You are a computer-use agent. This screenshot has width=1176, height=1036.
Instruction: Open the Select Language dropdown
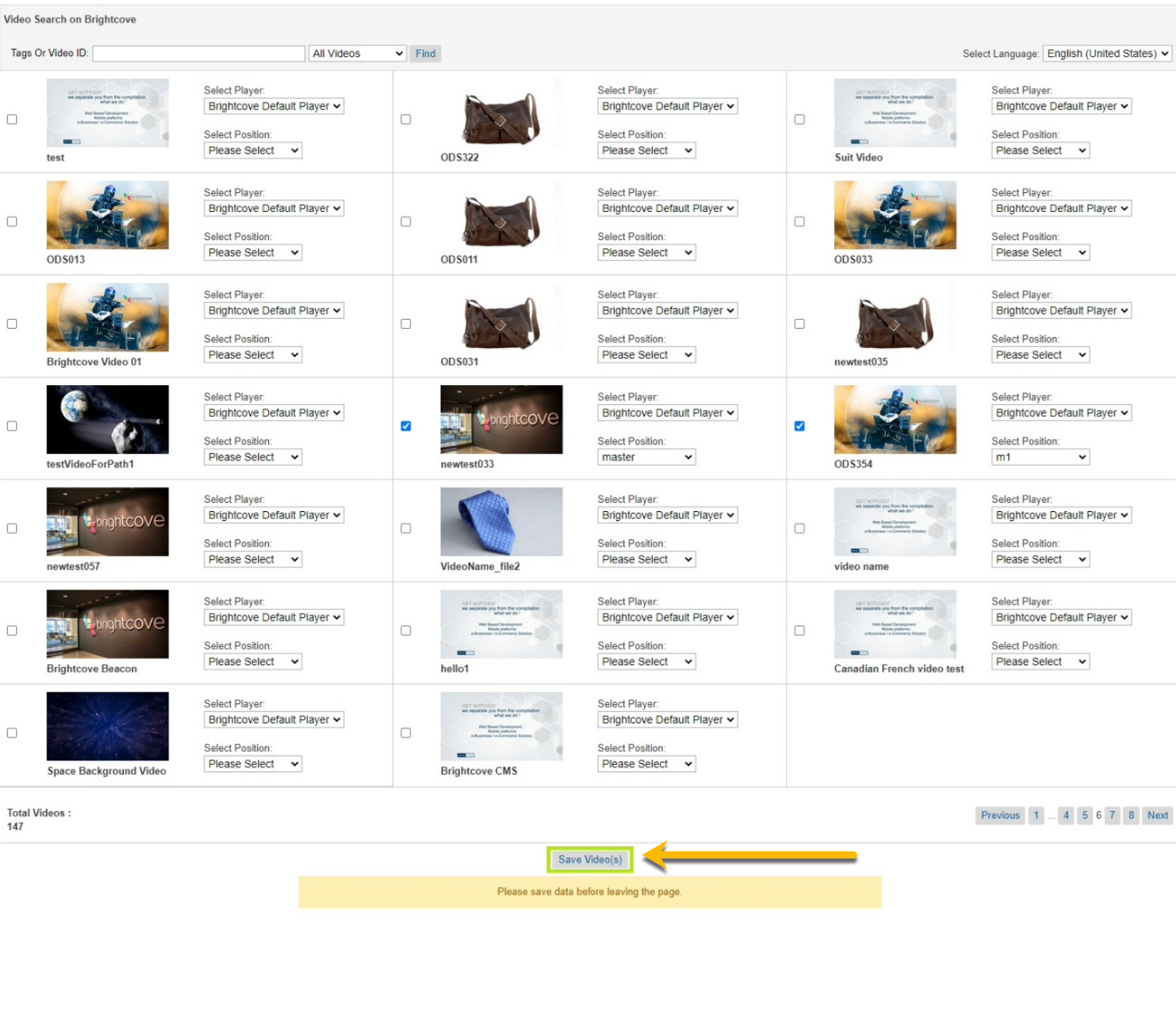click(1107, 53)
